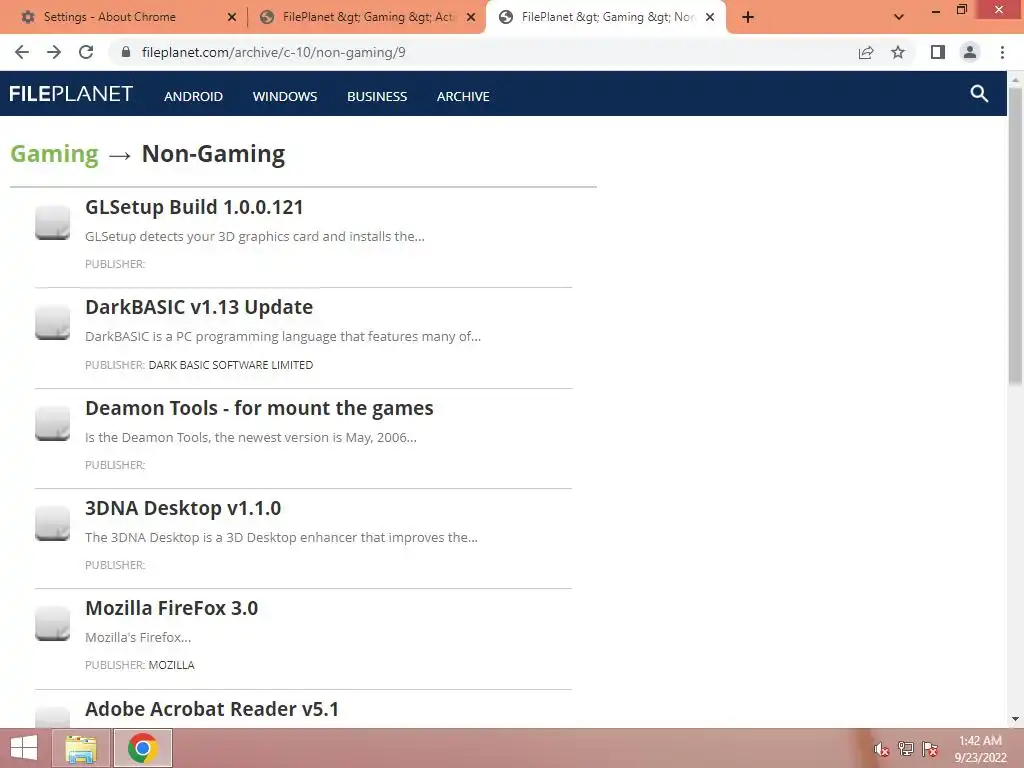Open the Chrome three-dot menu
This screenshot has width=1024, height=768.
tap(1002, 52)
